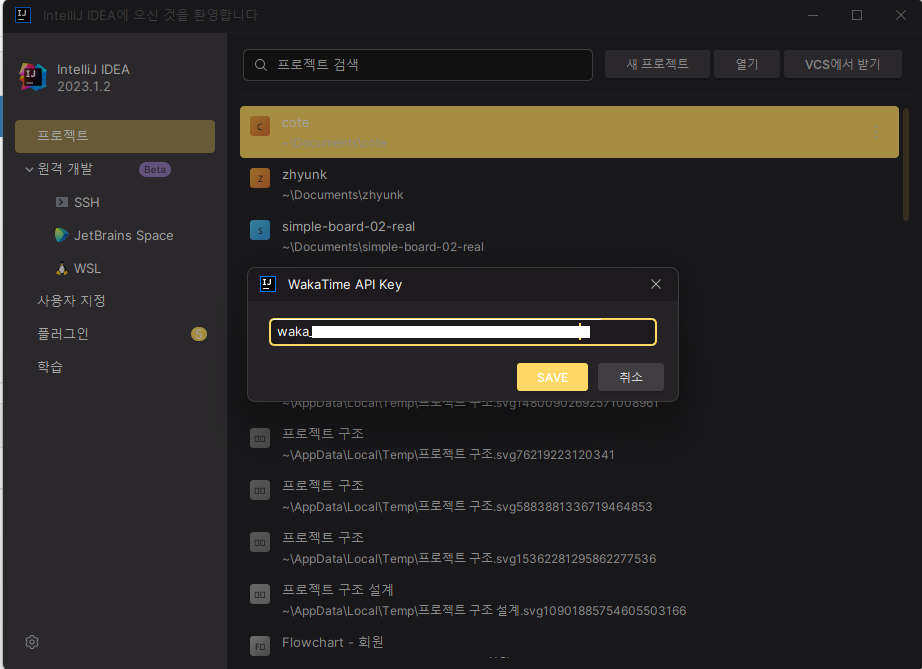Screen dimensions: 922x669
Task: Open project with path ending svg76219223120341
Action: (569, 444)
